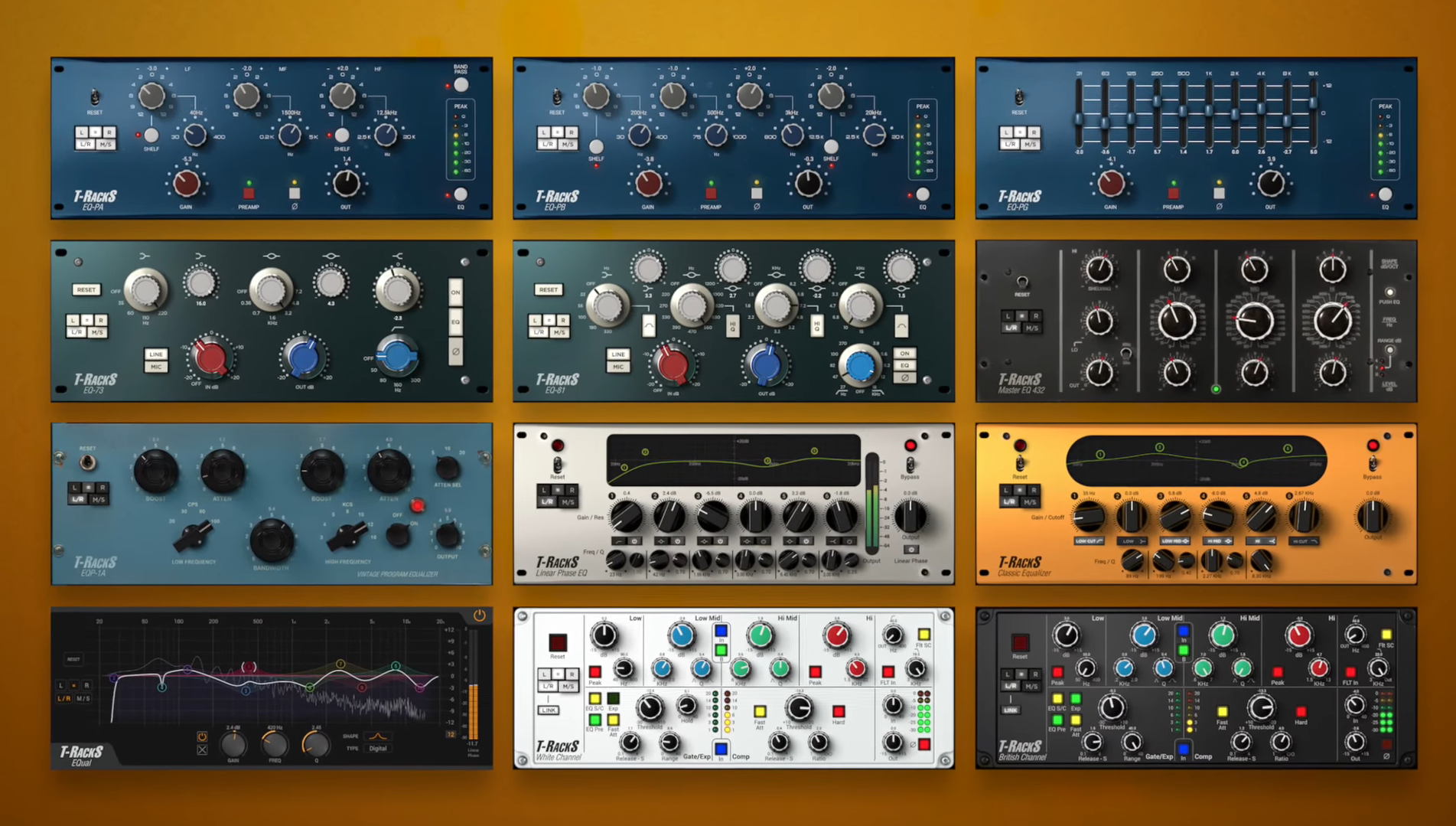Open the EQual SHAPE selector

click(x=377, y=736)
